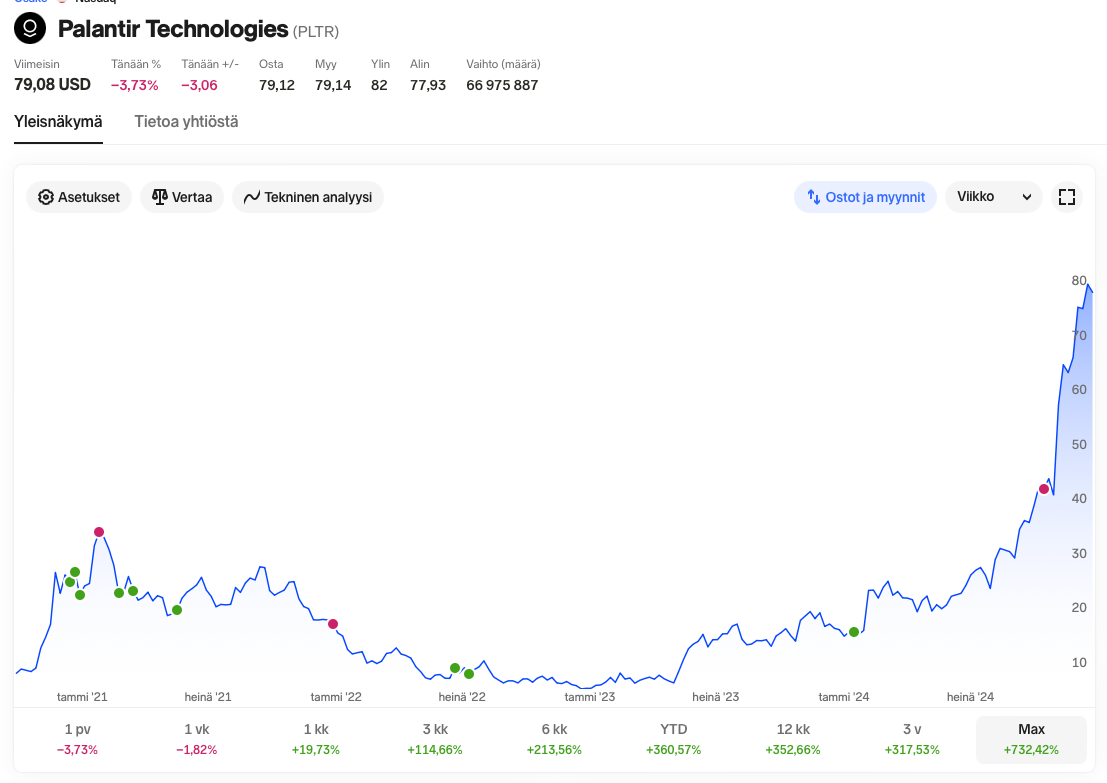
Task: Switch to Yleisnäkymä tab
Action: 58,121
